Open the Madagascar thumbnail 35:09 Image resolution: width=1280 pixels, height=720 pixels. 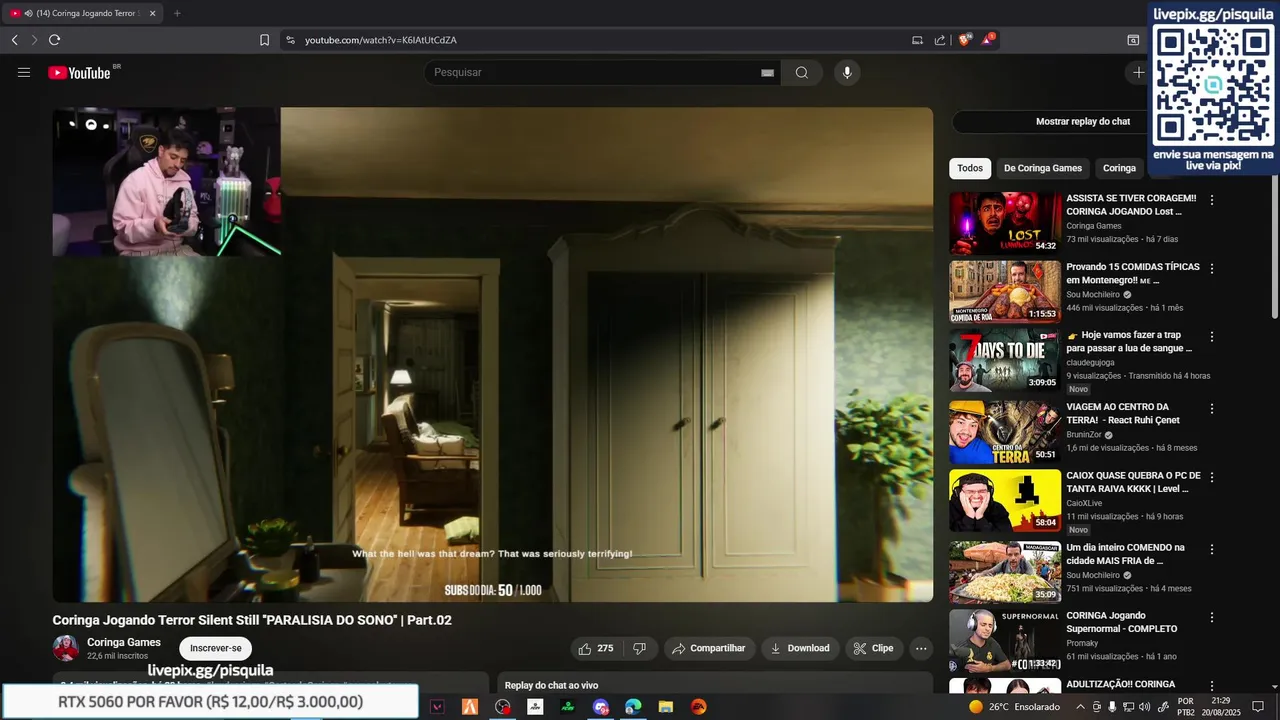pos(1005,572)
